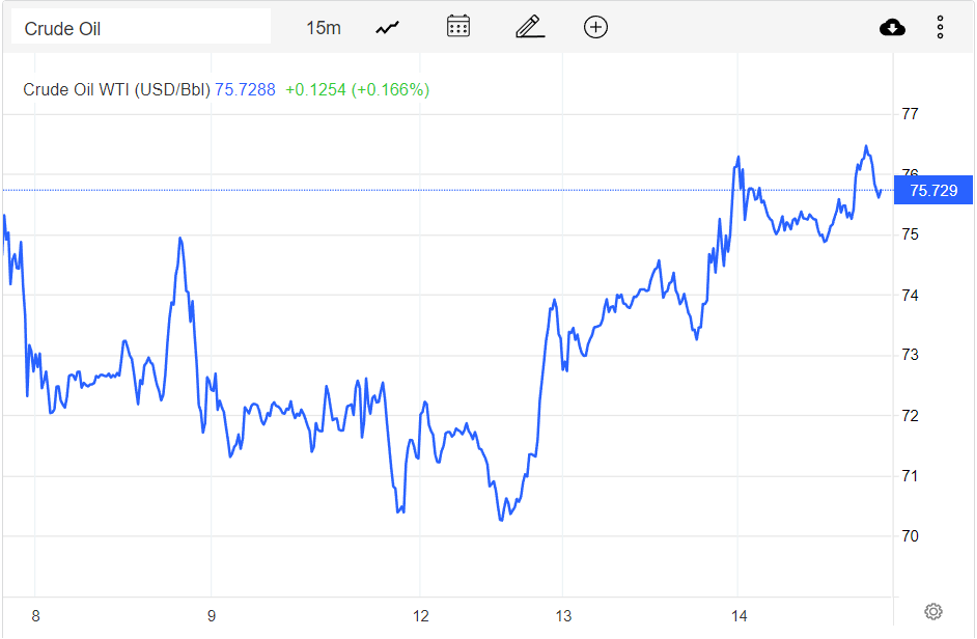Click the 75.7288 last price in legend

245,90
